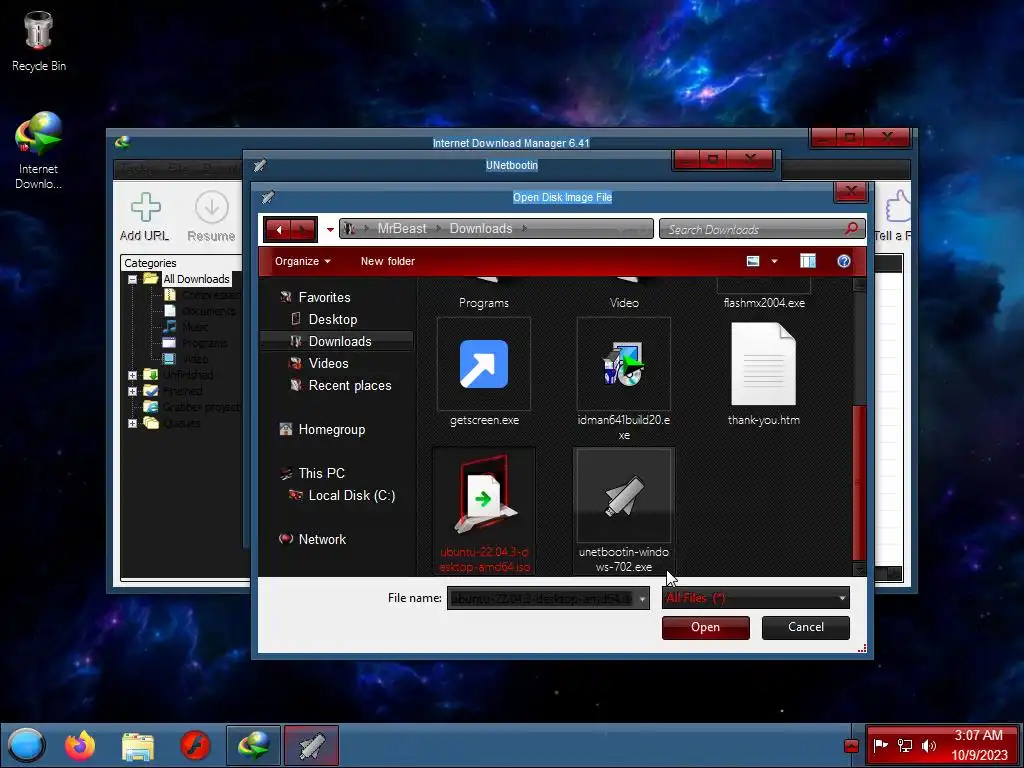Image resolution: width=1024 pixels, height=768 pixels.
Task: Expand the Finished category in IDM
Action: 133,391
